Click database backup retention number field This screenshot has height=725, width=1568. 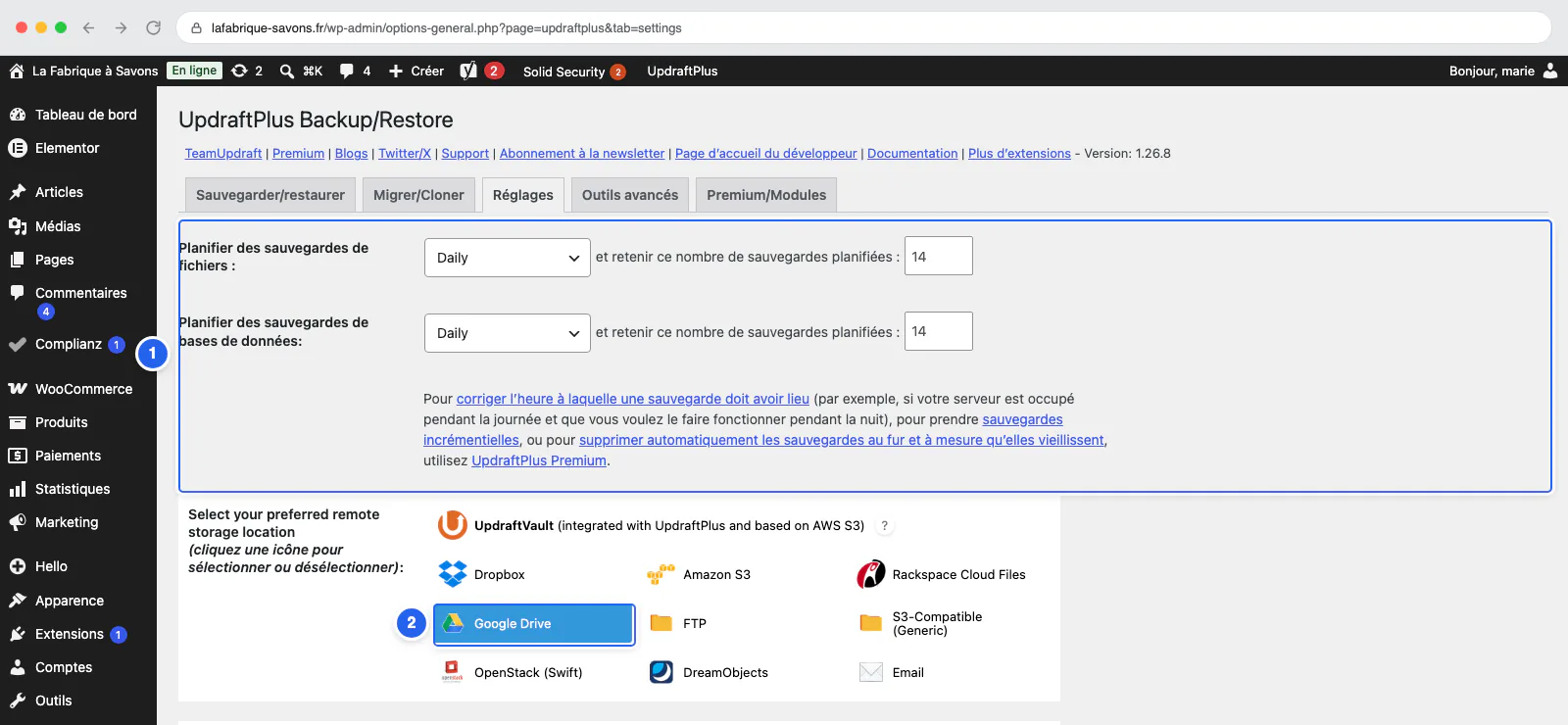coord(939,331)
